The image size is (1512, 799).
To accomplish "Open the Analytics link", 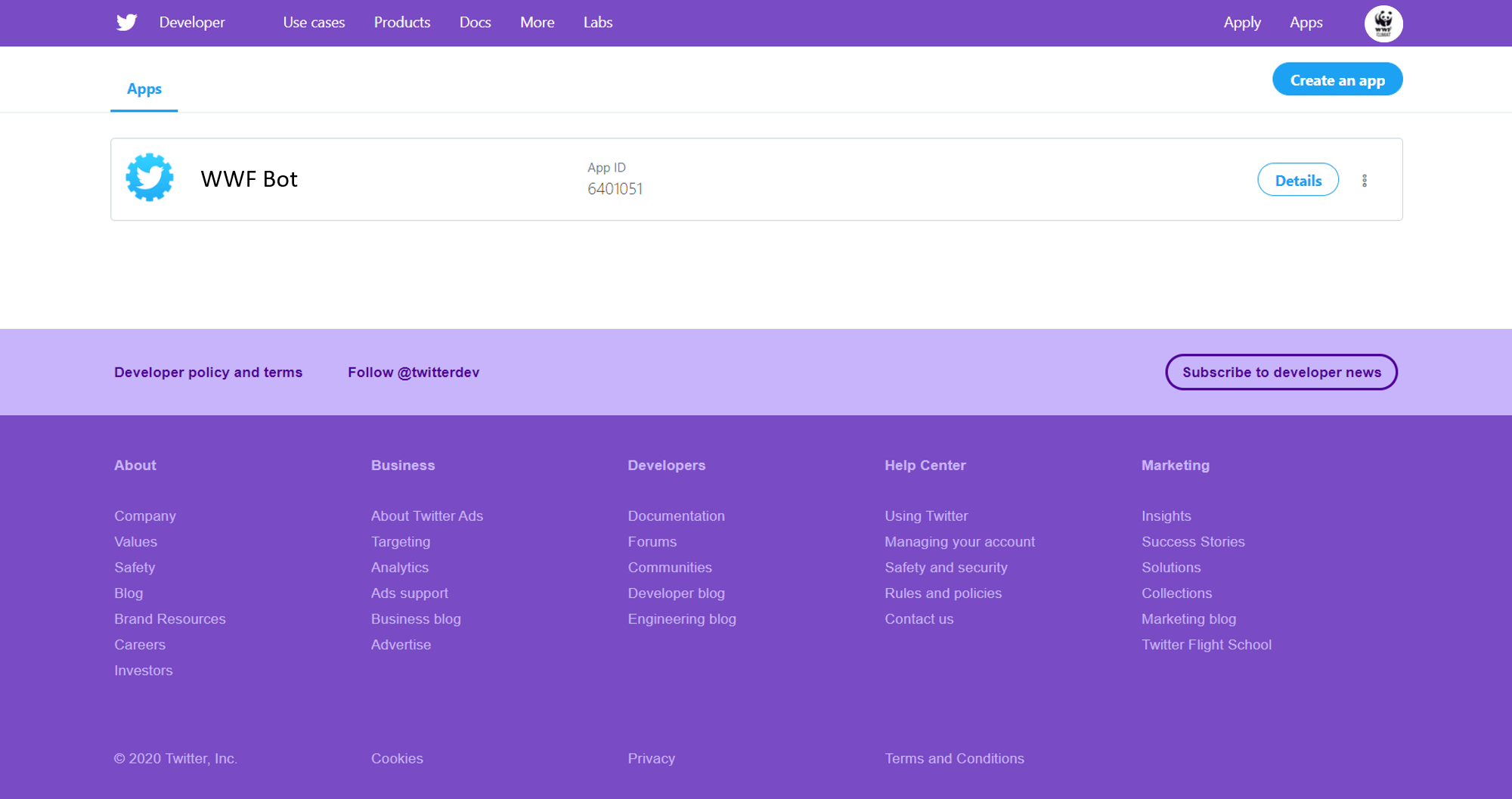I will pyautogui.click(x=400, y=568).
